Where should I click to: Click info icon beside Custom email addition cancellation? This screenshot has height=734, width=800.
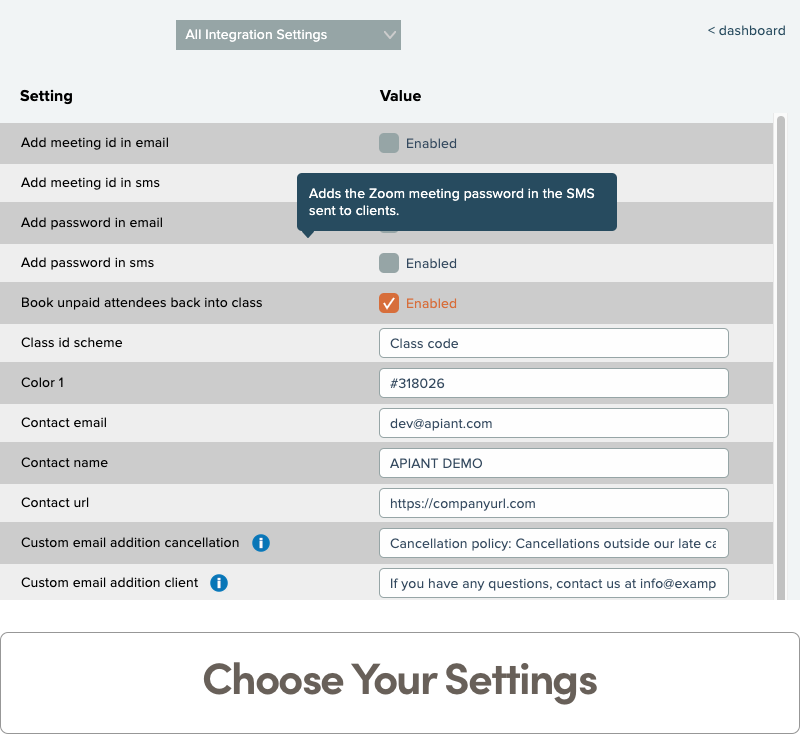click(261, 543)
